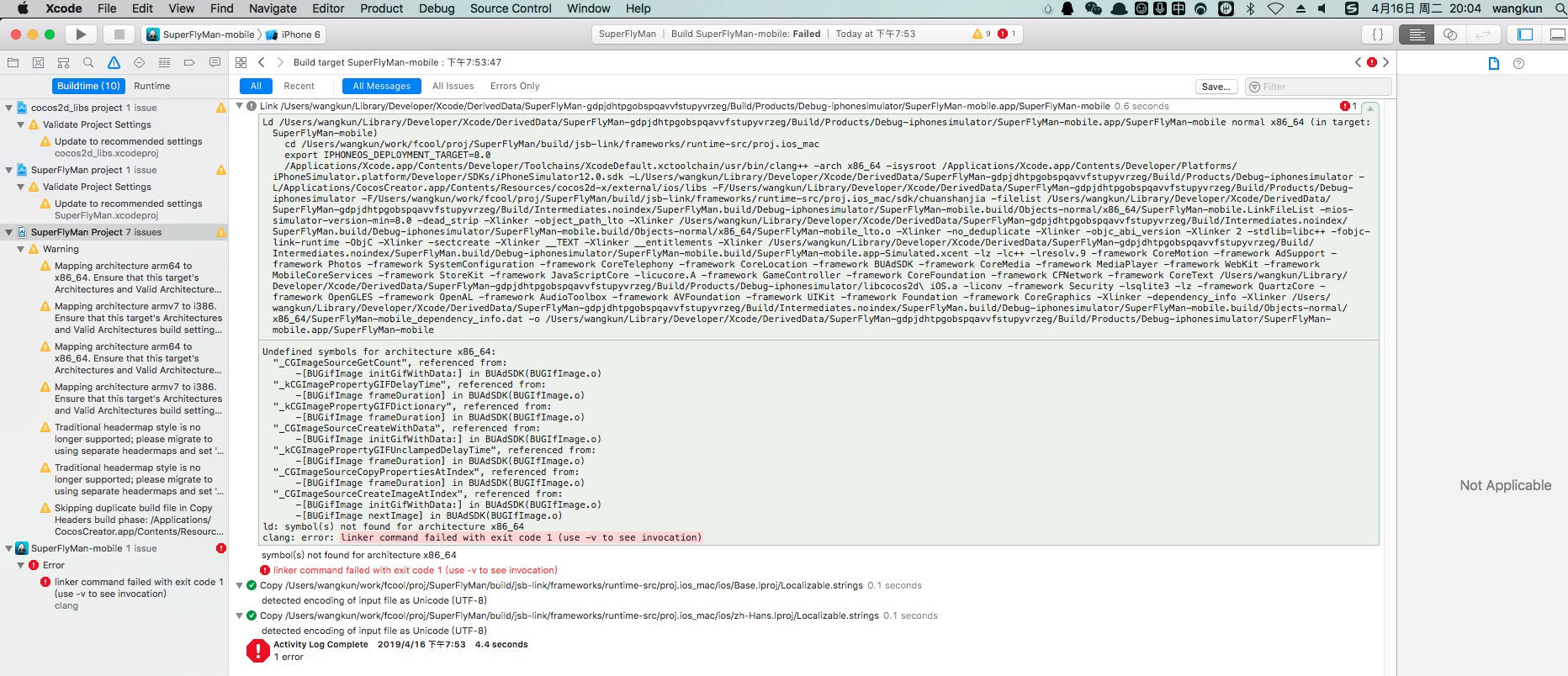
Task: Select the red linker command failed line
Action: [415, 570]
